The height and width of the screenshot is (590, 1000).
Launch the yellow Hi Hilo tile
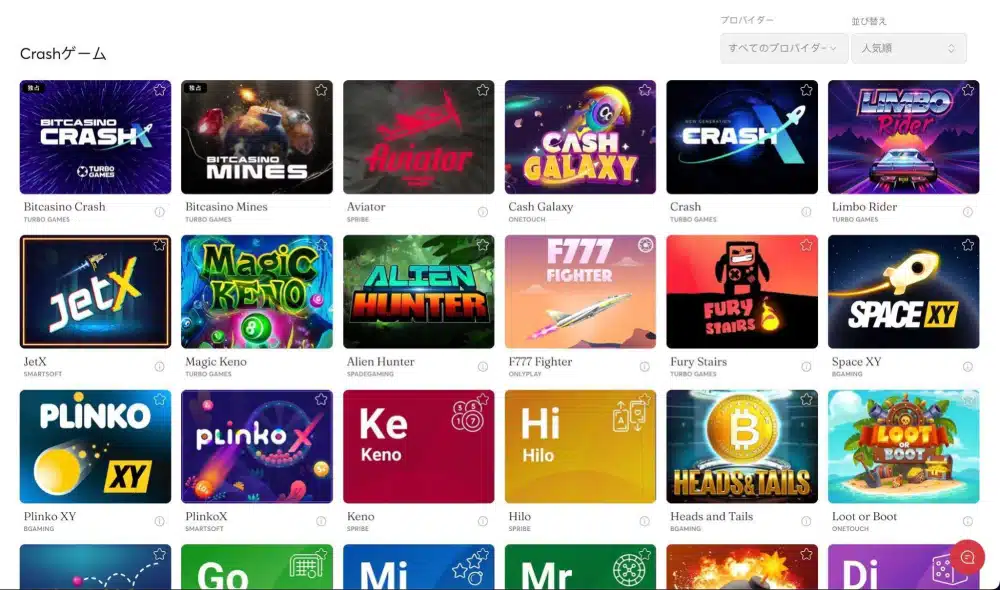click(x=580, y=446)
